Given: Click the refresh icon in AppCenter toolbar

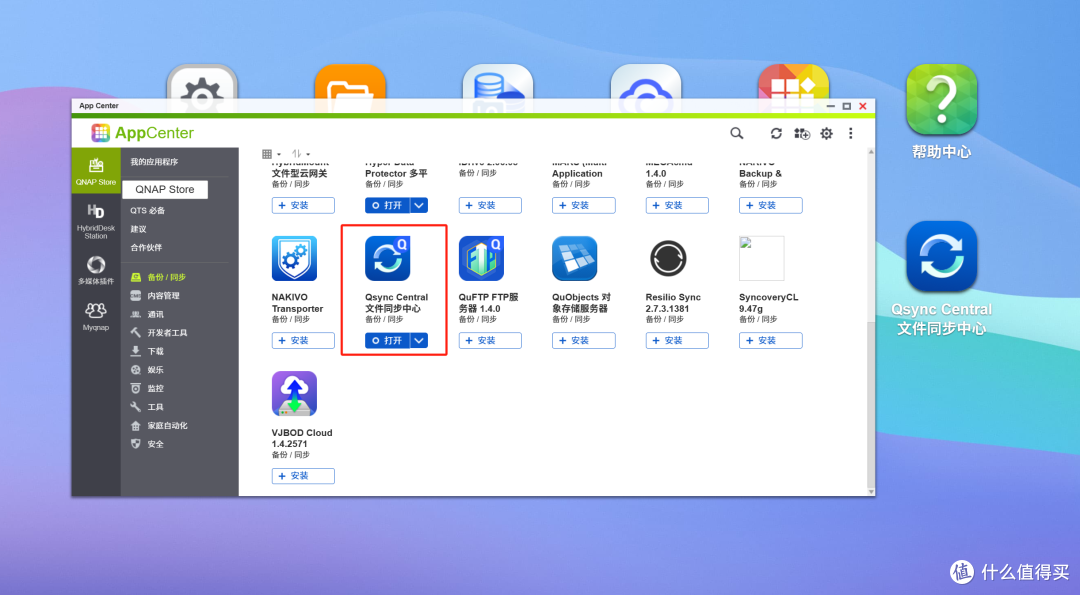Looking at the screenshot, I should point(776,133).
